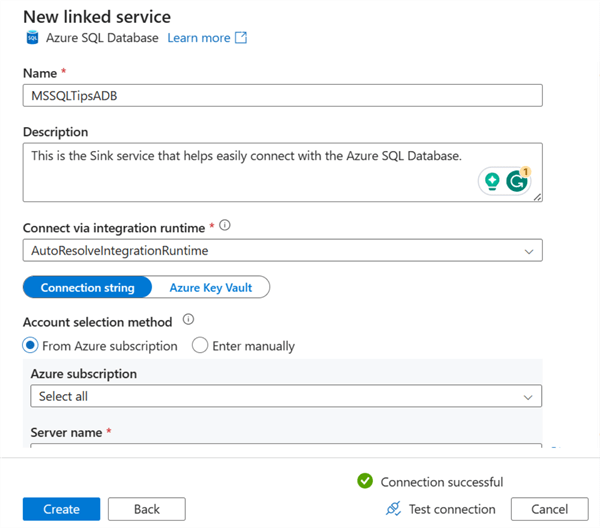
Task: Grab the Description box resize handle
Action: [x=538, y=197]
